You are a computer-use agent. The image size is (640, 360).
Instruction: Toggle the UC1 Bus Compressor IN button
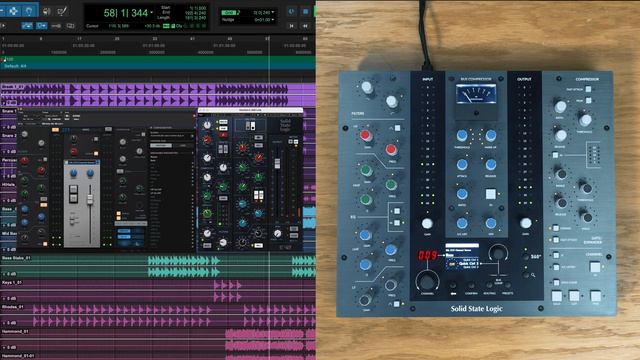click(491, 193)
